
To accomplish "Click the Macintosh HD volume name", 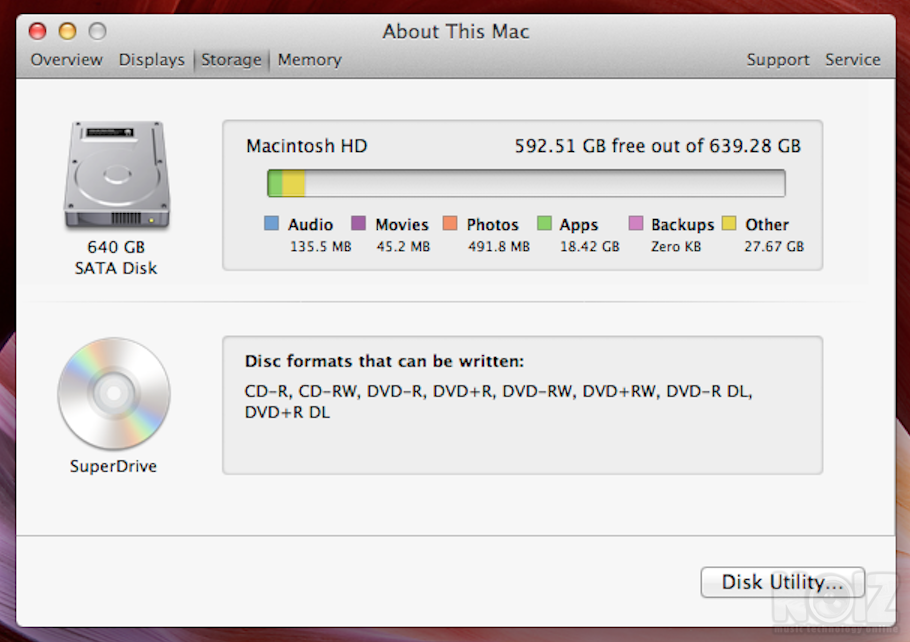I will (306, 146).
